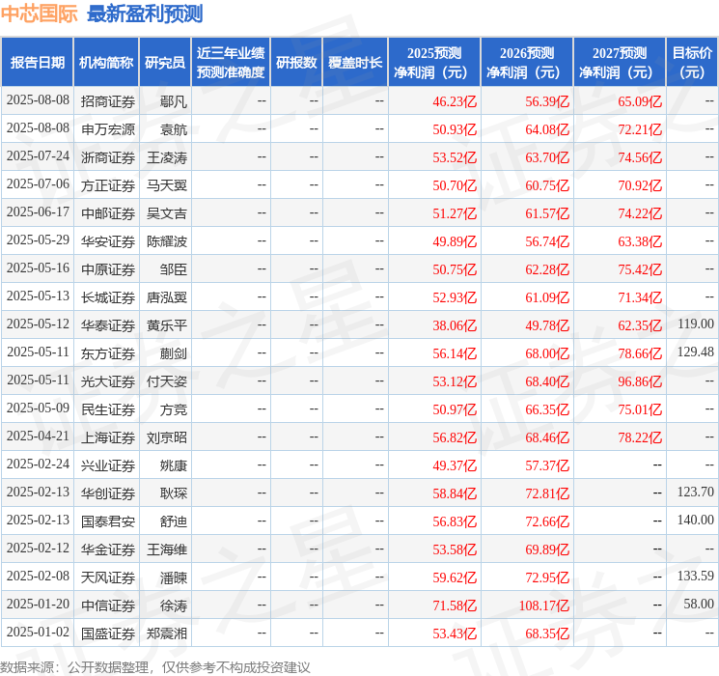This screenshot has height=676, width=719.
Task: Click the 数据来源 footnote text
Action: pos(155,667)
